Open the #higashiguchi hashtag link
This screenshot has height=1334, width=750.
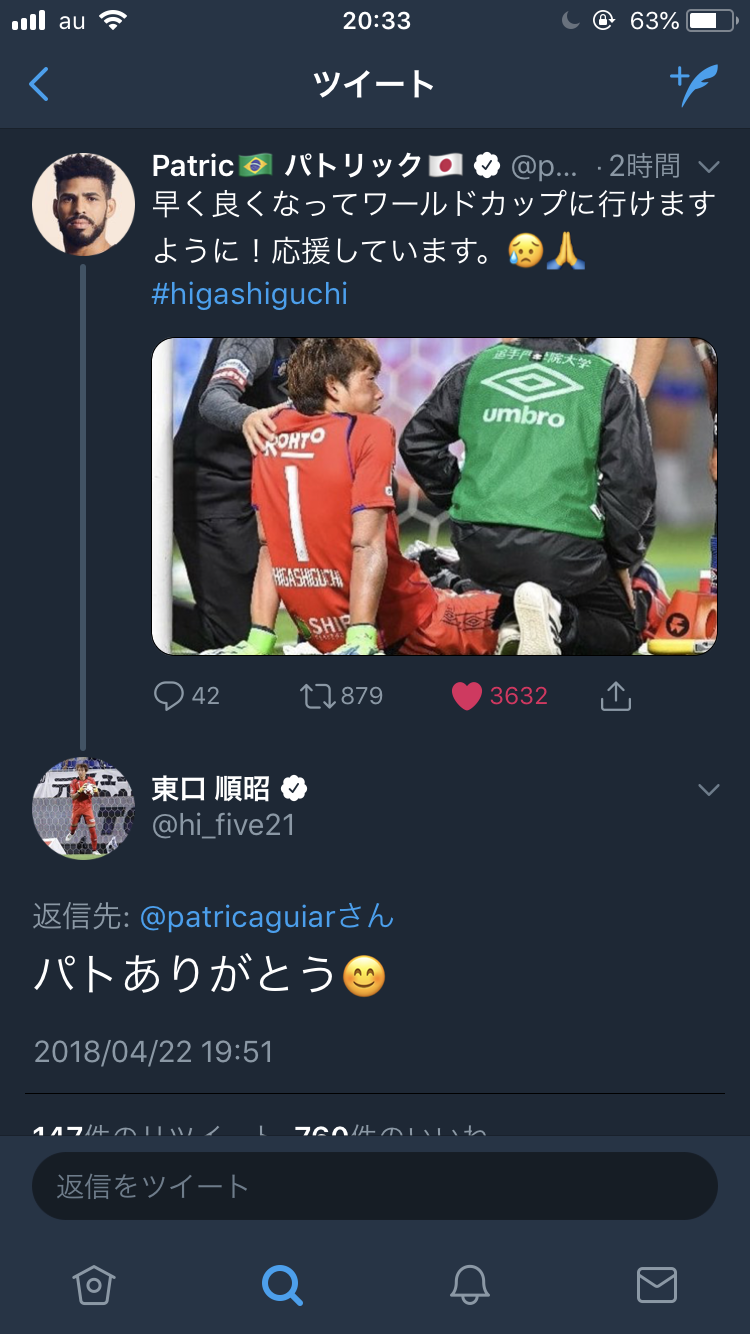tap(250, 294)
